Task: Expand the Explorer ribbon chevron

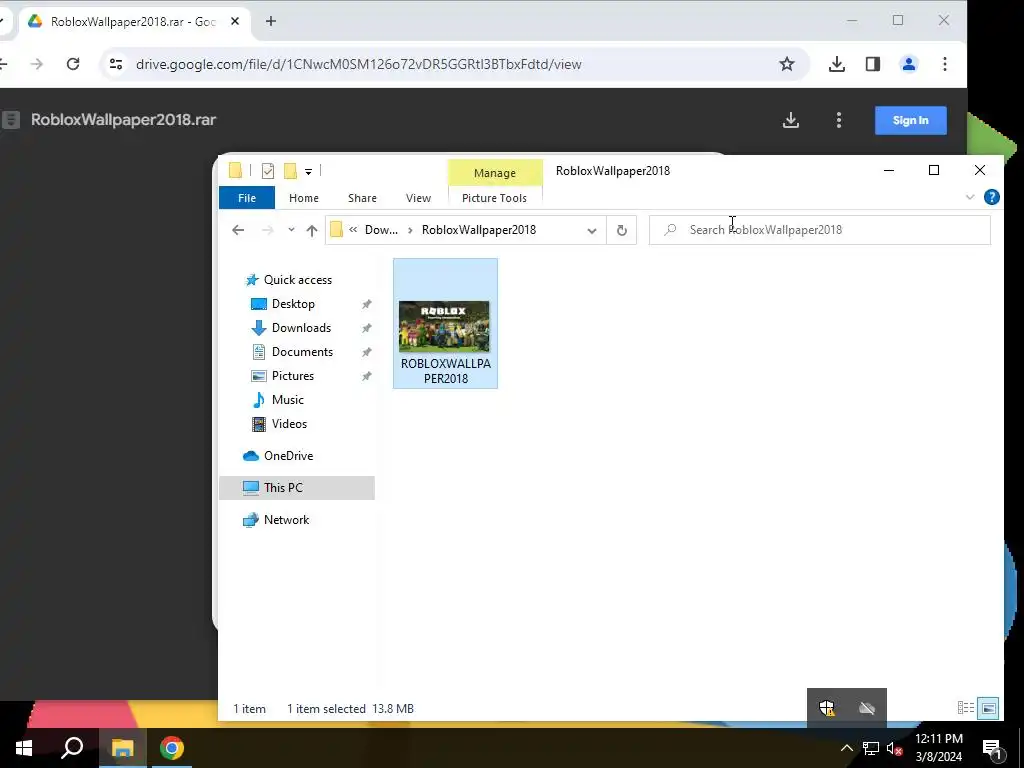Action: click(x=970, y=197)
